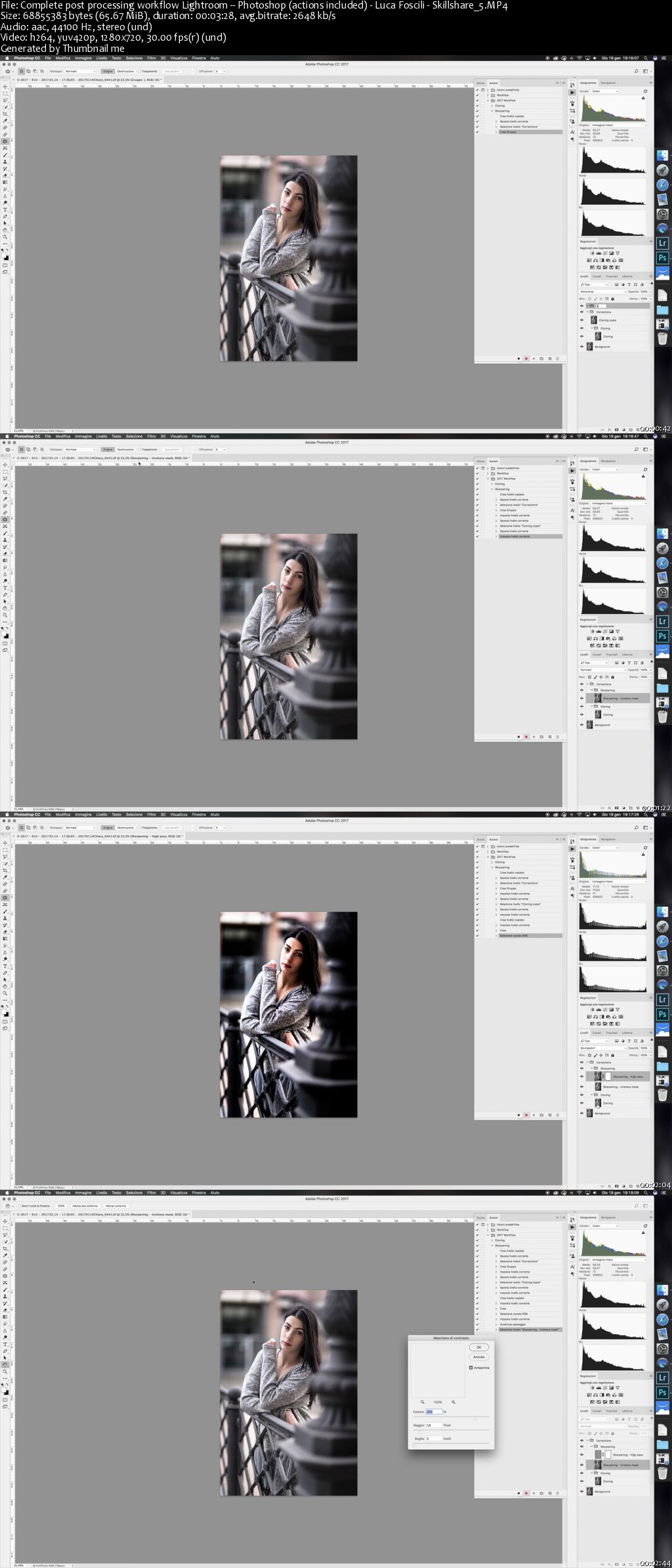
Task: Select the Brush tool in the 00:00:42 frame
Action: pos(5,155)
